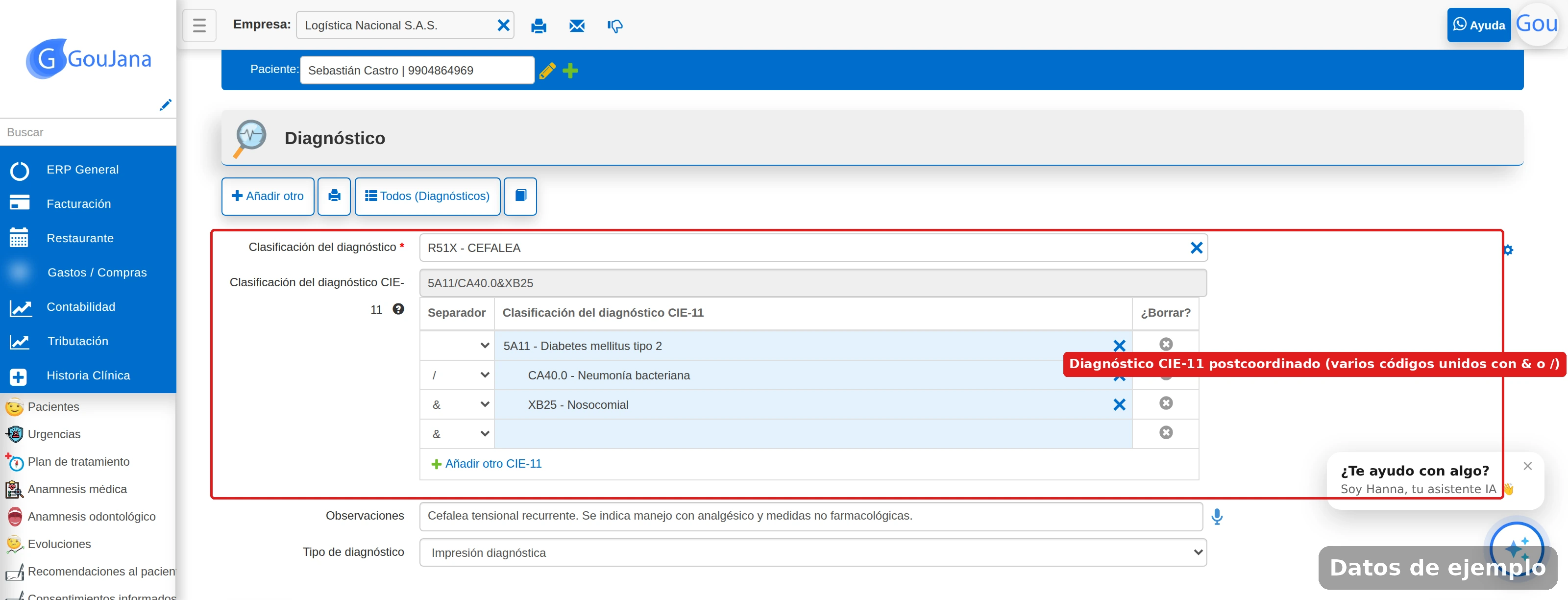The width and height of the screenshot is (1568, 600).
Task: Open the envelope mail icon
Action: 576,26
